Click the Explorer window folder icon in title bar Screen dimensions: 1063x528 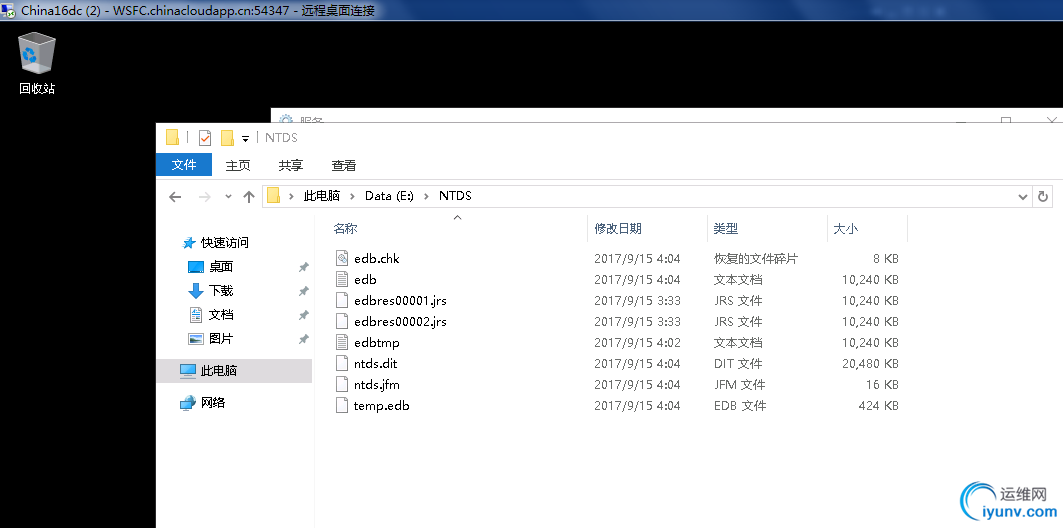[x=173, y=138]
